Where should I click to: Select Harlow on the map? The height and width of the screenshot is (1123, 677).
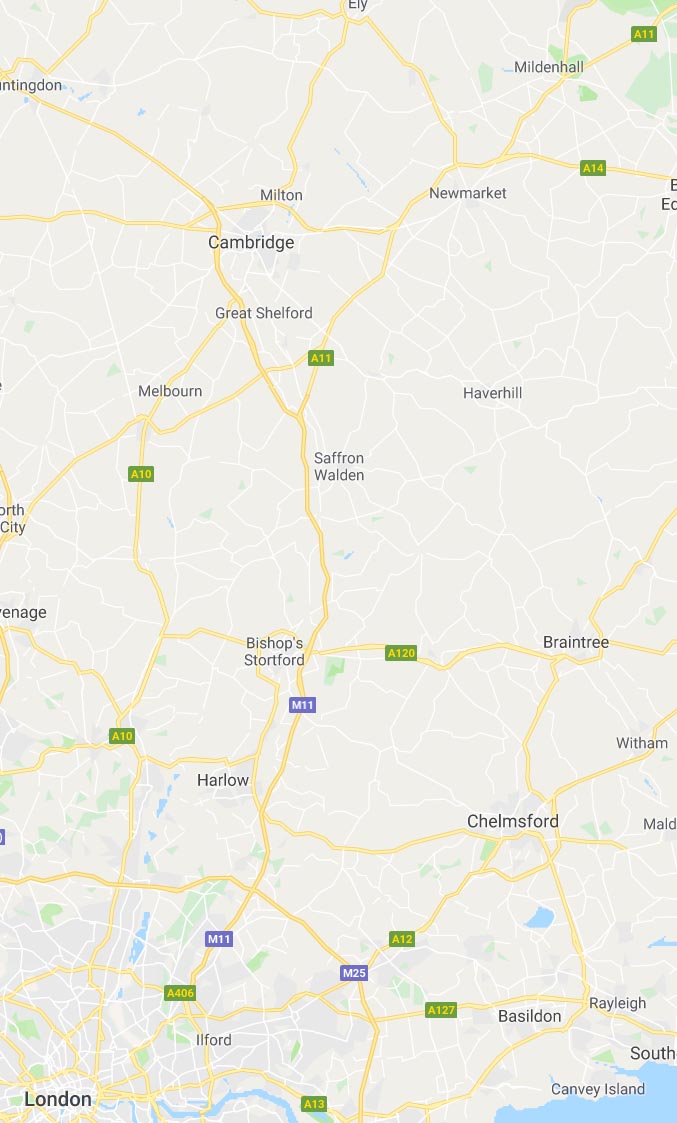223,781
